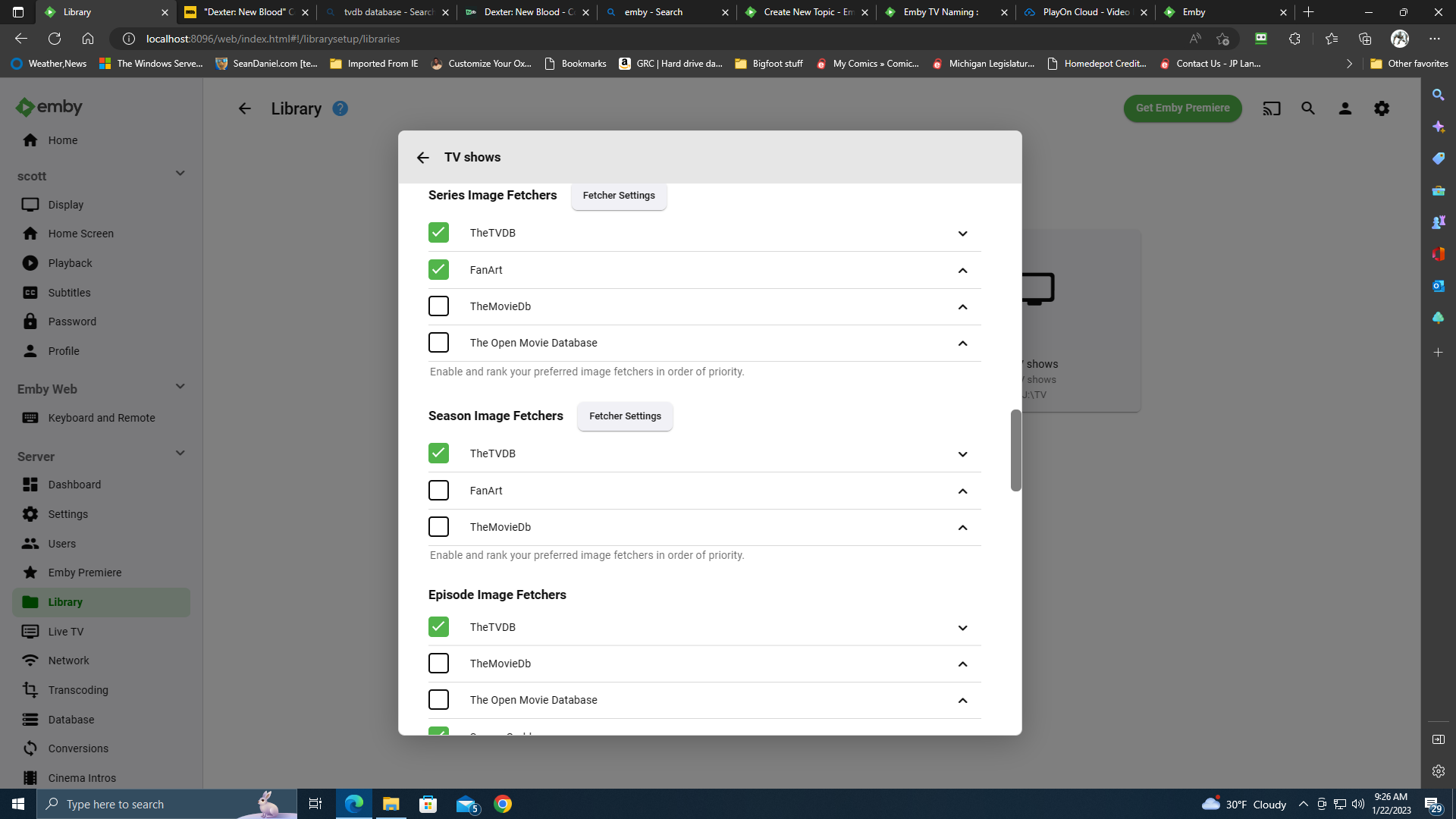Move Series Open Movie Database up
The width and height of the screenshot is (1456, 819).
coord(962,343)
